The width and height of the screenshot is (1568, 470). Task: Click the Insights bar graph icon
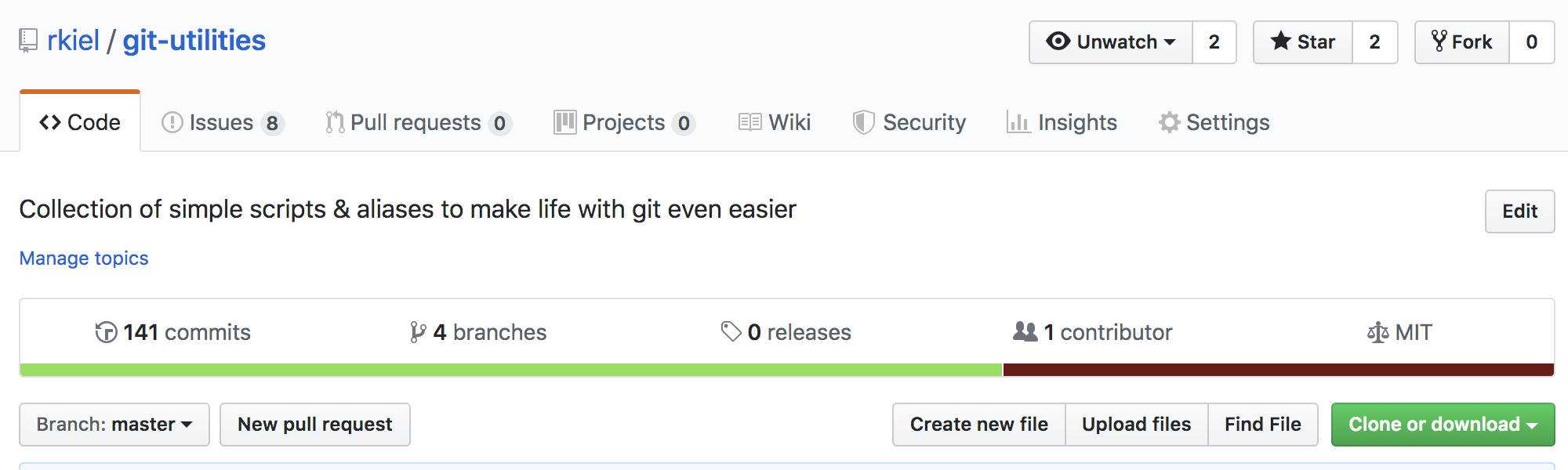(x=1018, y=122)
